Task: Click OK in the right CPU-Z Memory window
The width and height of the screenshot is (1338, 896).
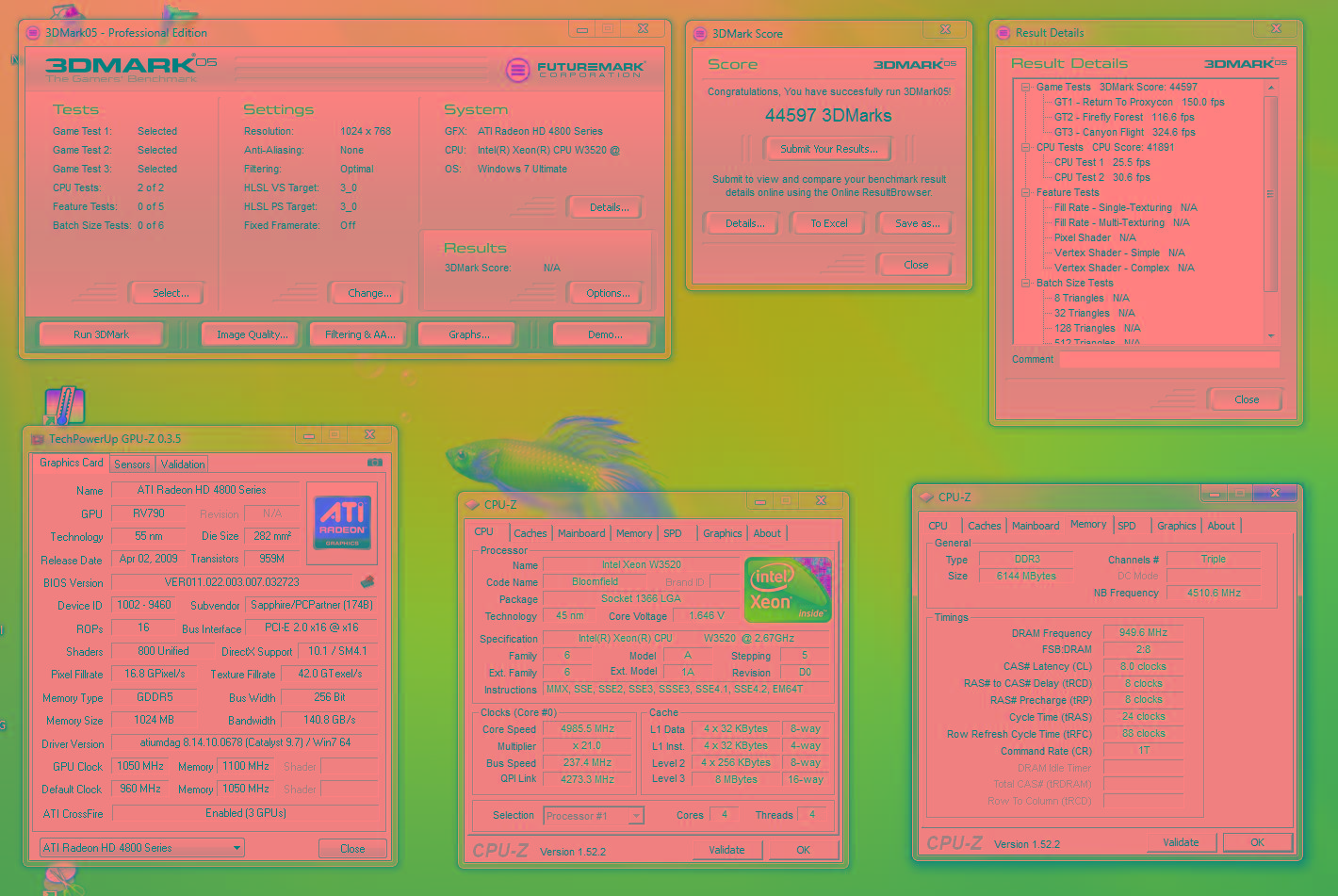Action: [1257, 842]
